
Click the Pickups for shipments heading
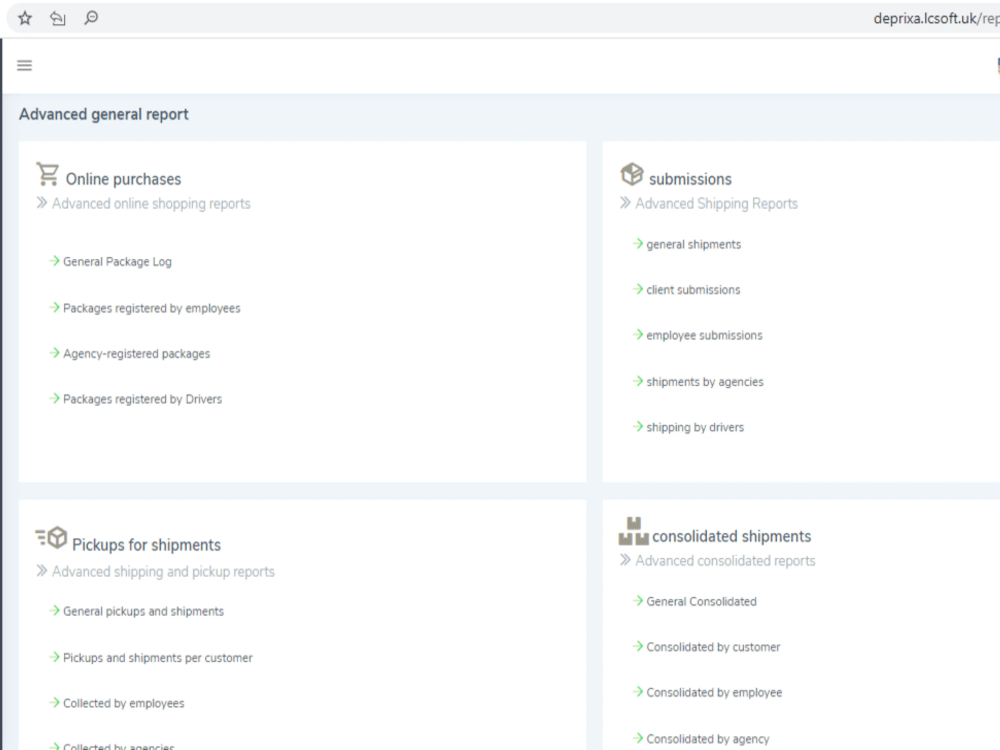click(x=146, y=545)
